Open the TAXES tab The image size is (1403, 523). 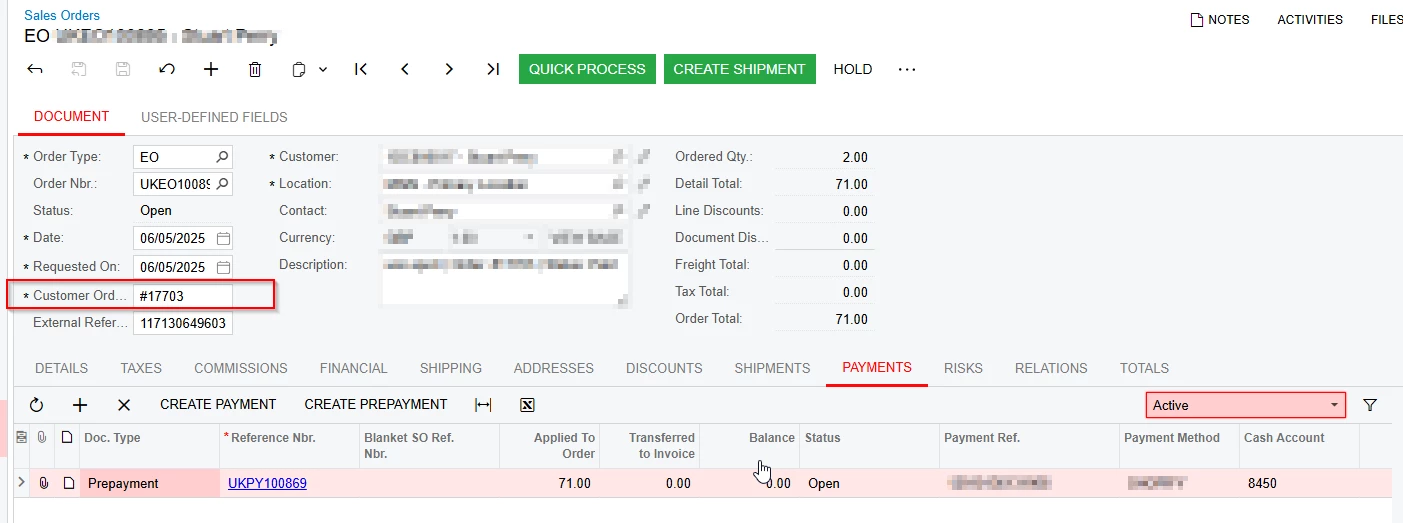coord(141,368)
